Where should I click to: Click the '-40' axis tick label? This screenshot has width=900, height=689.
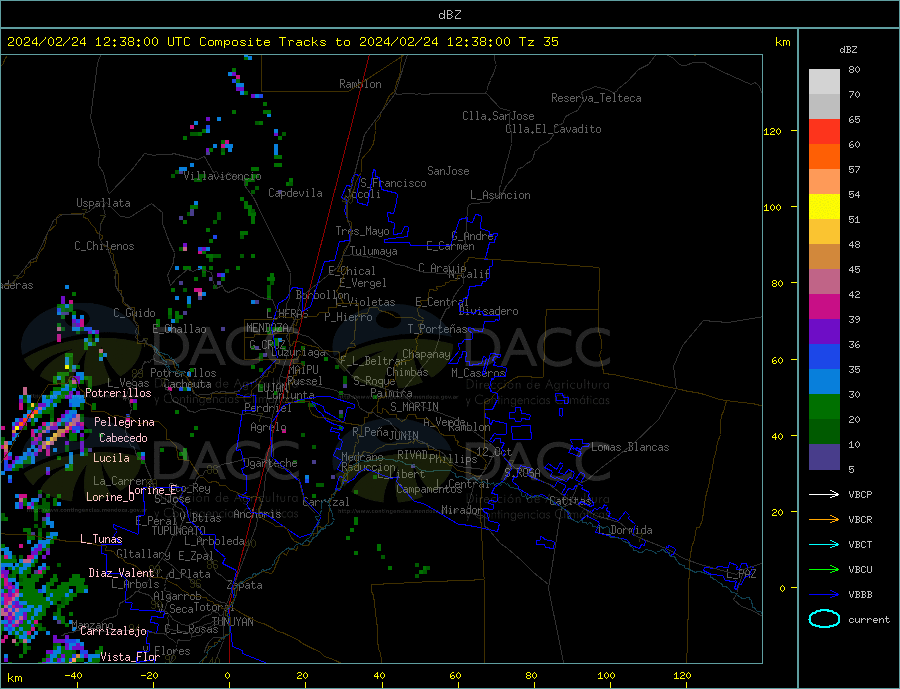tap(73, 675)
